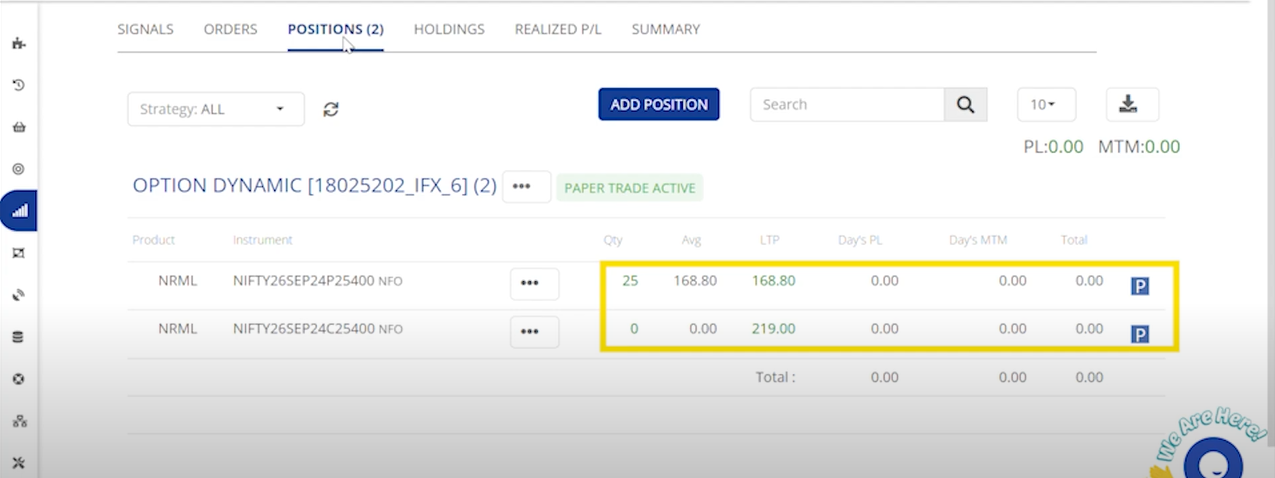Open the Strategy: ALL dropdown
This screenshot has width=1275, height=478.
pyautogui.click(x=215, y=109)
